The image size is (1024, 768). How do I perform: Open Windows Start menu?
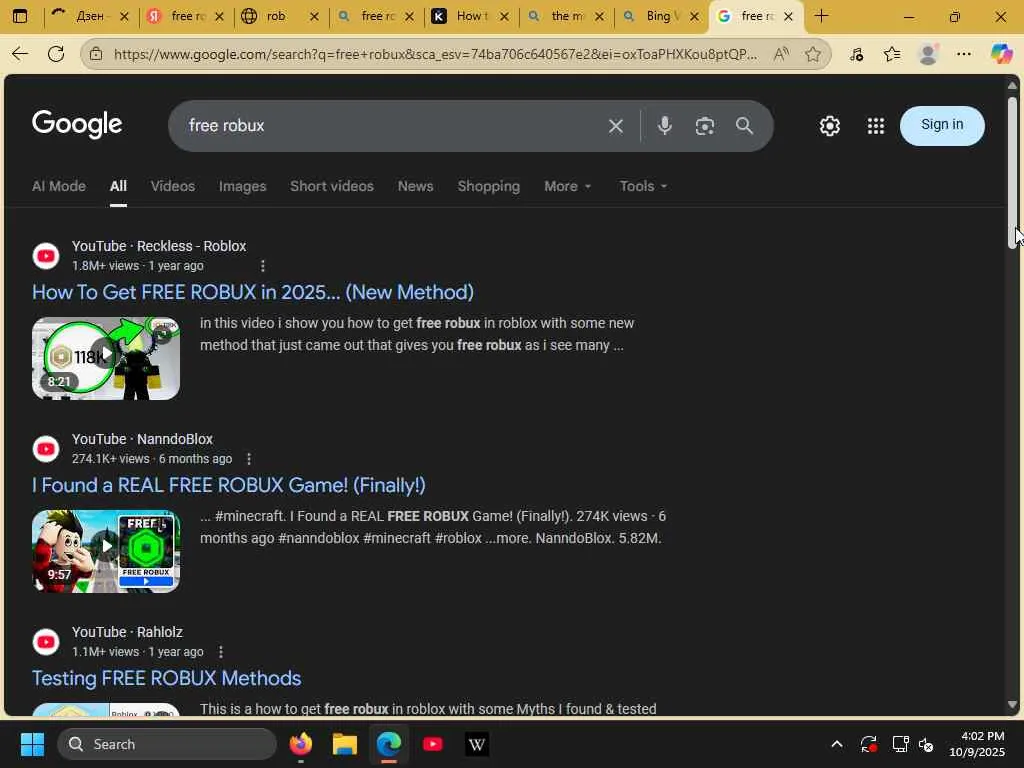32,744
